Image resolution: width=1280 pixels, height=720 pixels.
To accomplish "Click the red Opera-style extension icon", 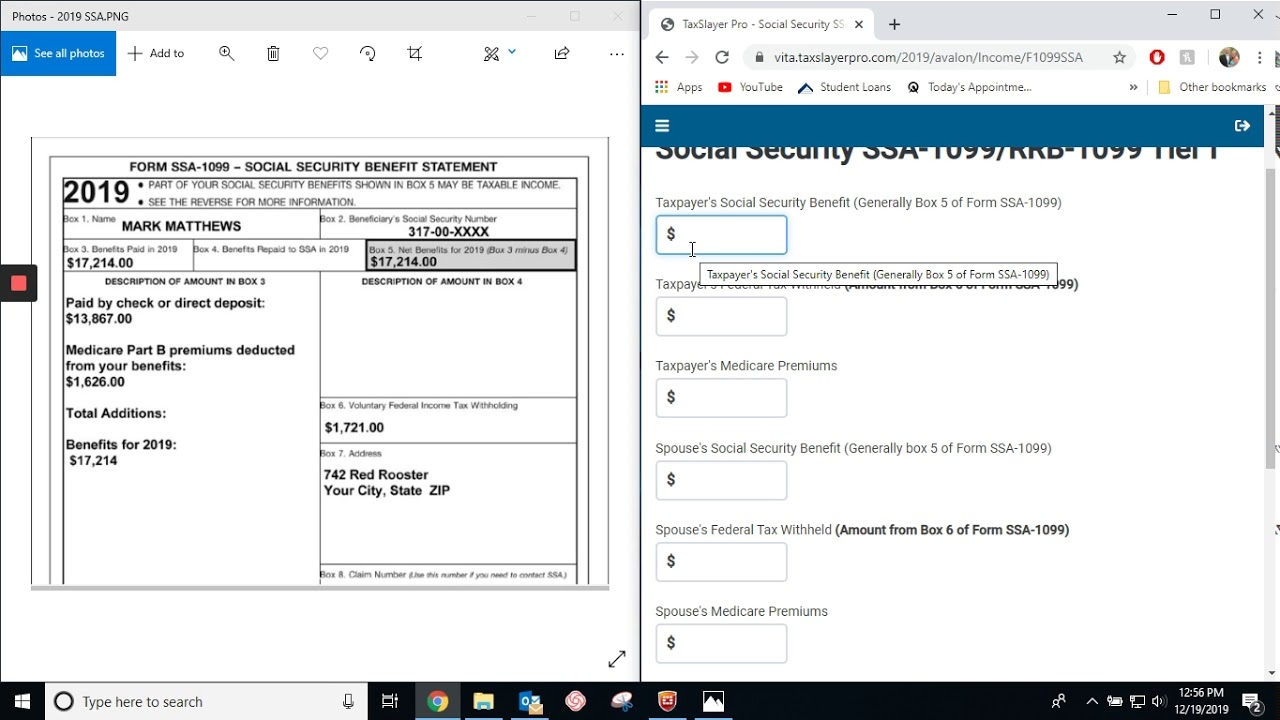I will click(1157, 57).
